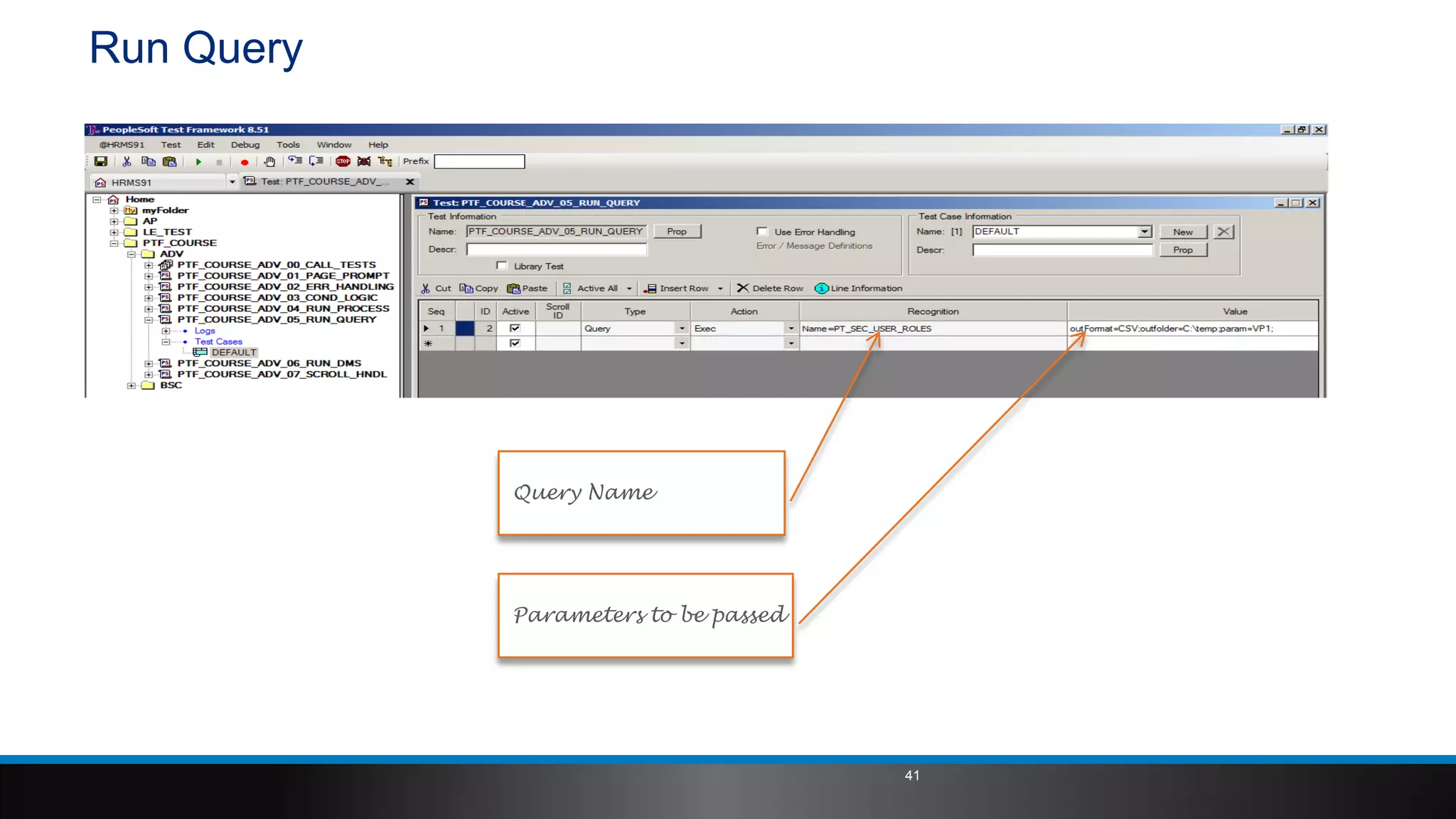Enable the Use Error Handling checkbox
1456x819 pixels.
(762, 231)
